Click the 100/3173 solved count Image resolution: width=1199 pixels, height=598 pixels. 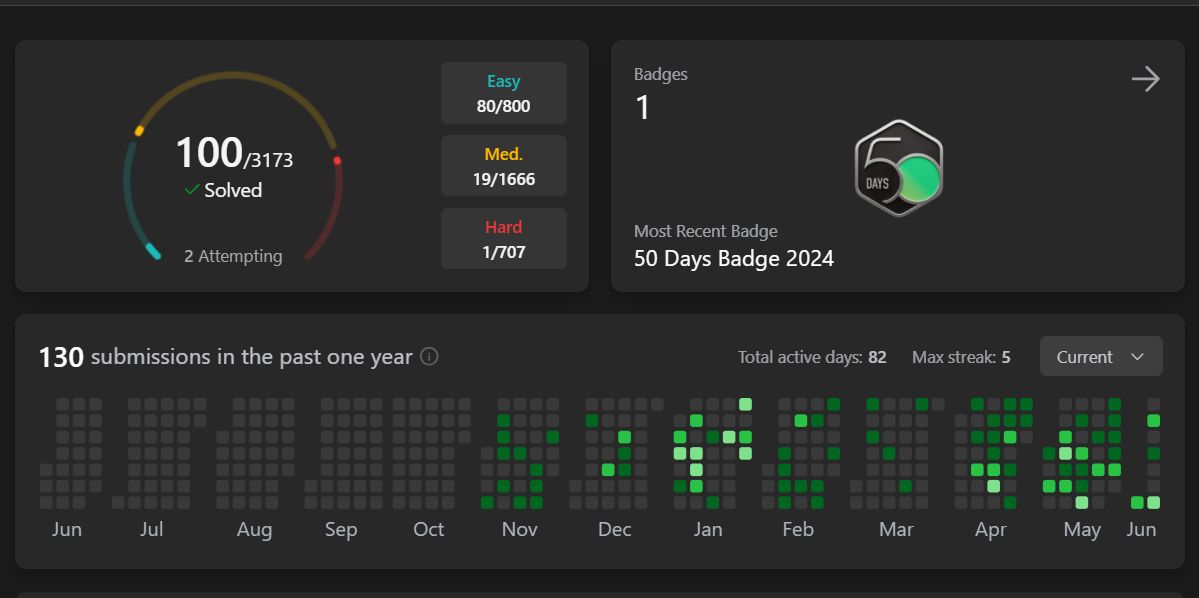[233, 154]
